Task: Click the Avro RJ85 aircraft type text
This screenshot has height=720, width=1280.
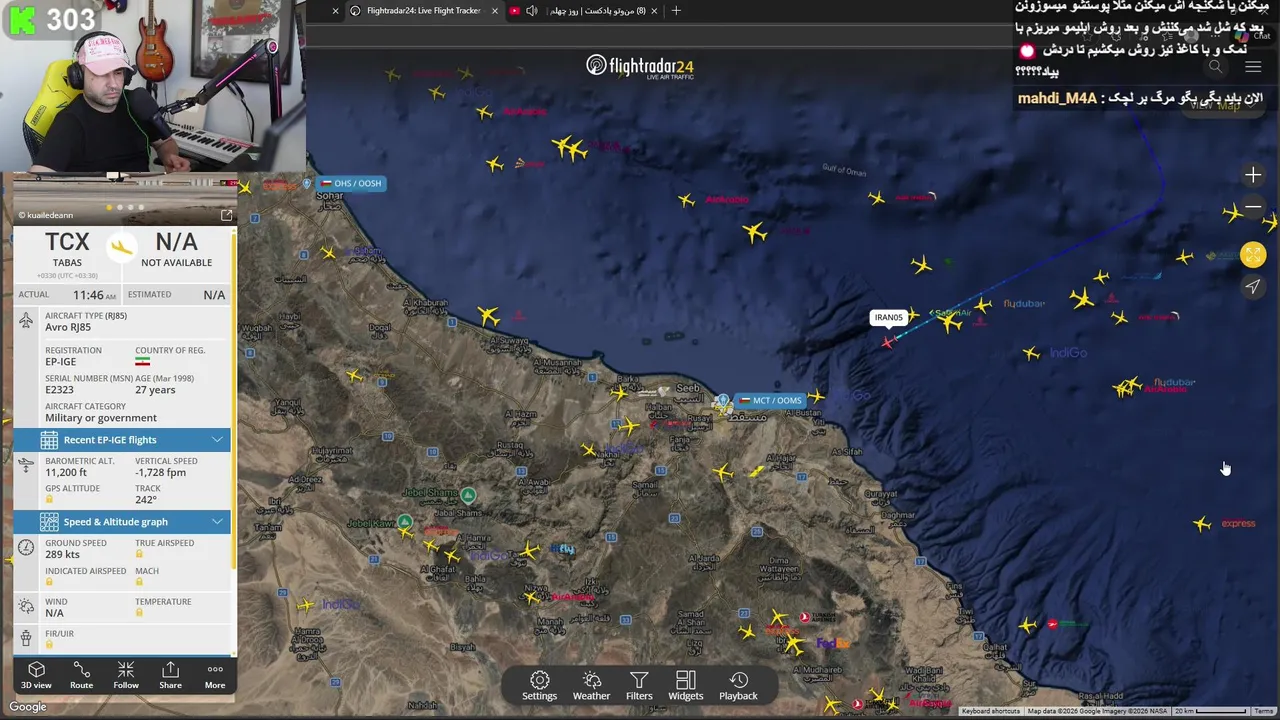Action: (x=68, y=327)
